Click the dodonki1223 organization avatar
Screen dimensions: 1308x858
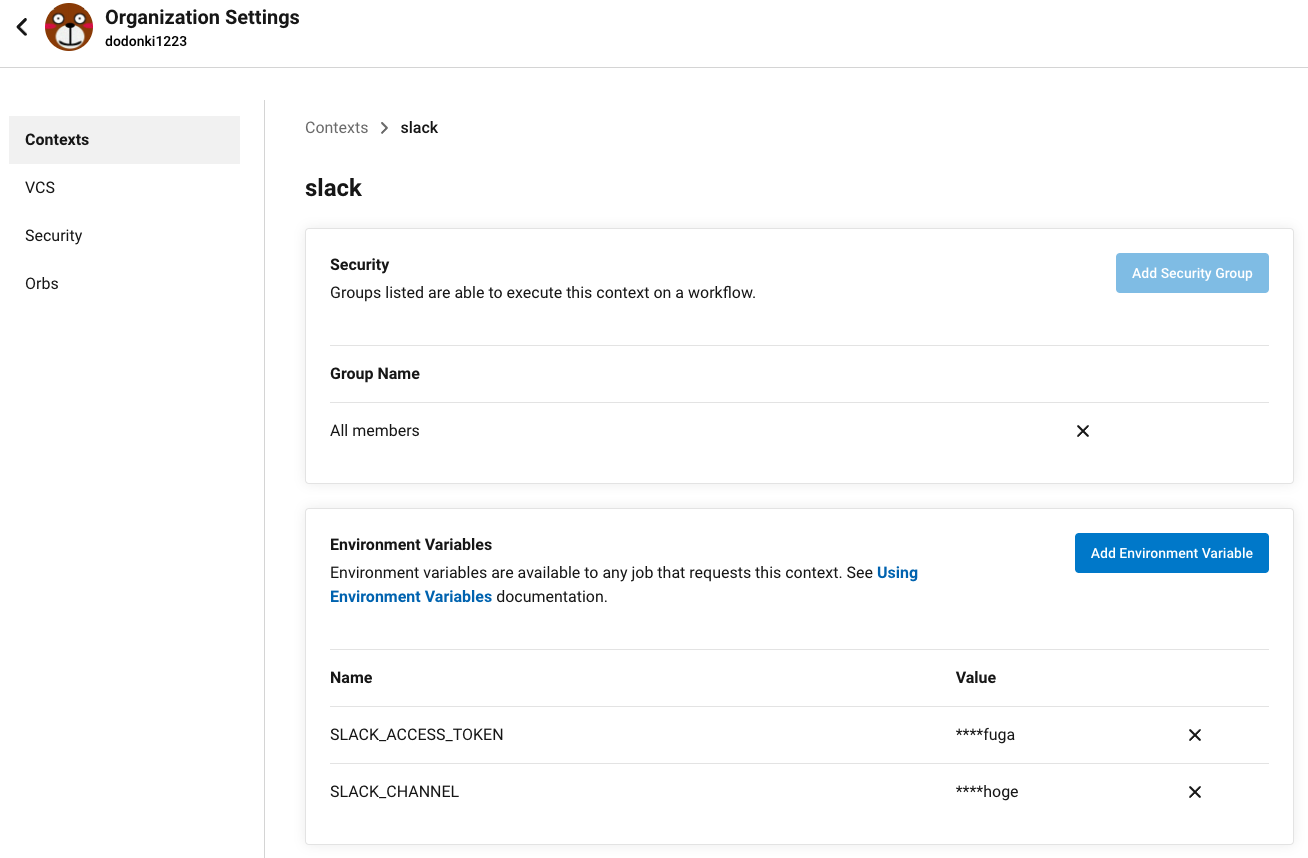pyautogui.click(x=69, y=27)
